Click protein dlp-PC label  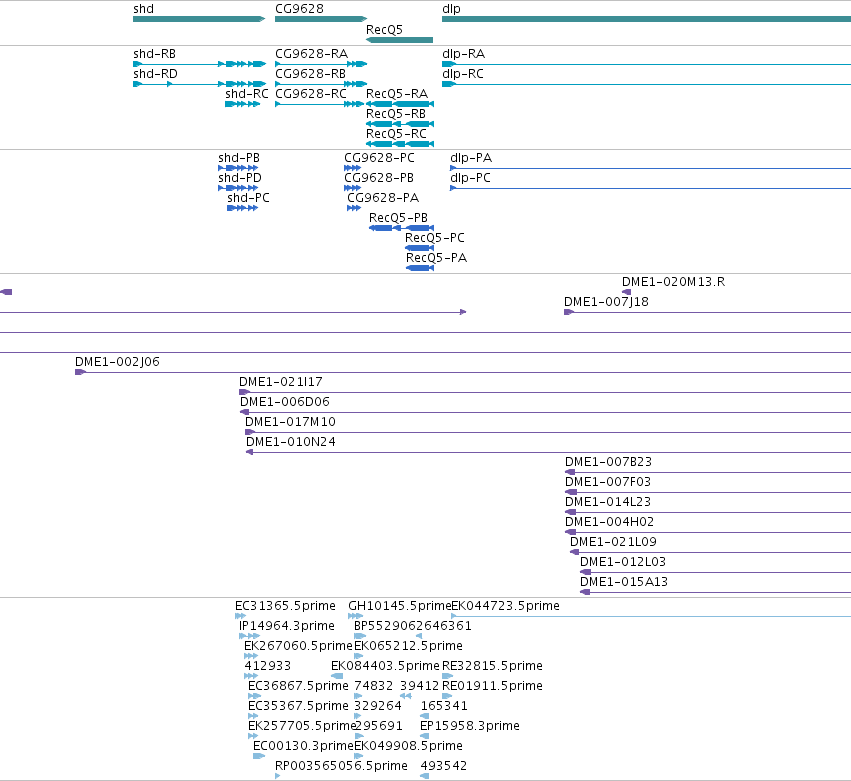point(471,179)
